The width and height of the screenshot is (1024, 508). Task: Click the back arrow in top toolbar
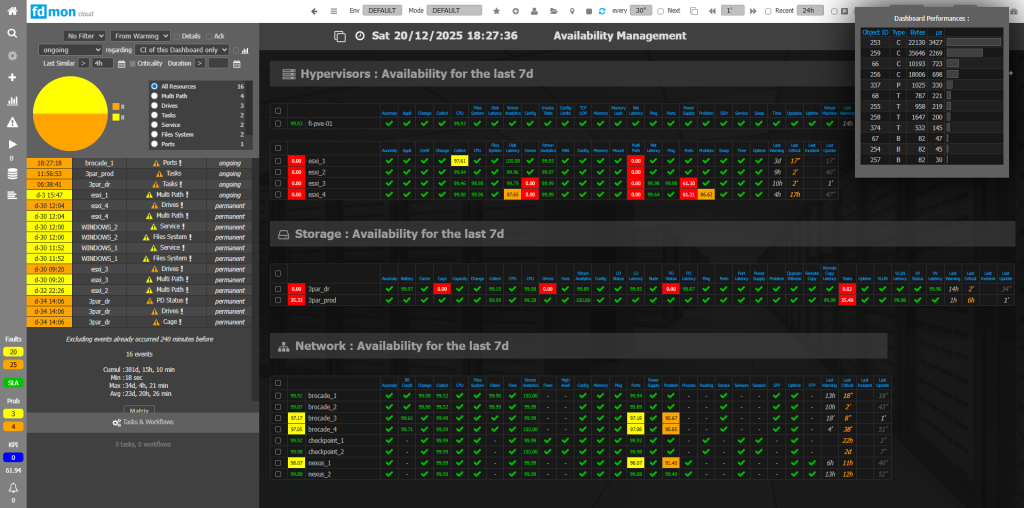[x=316, y=10]
